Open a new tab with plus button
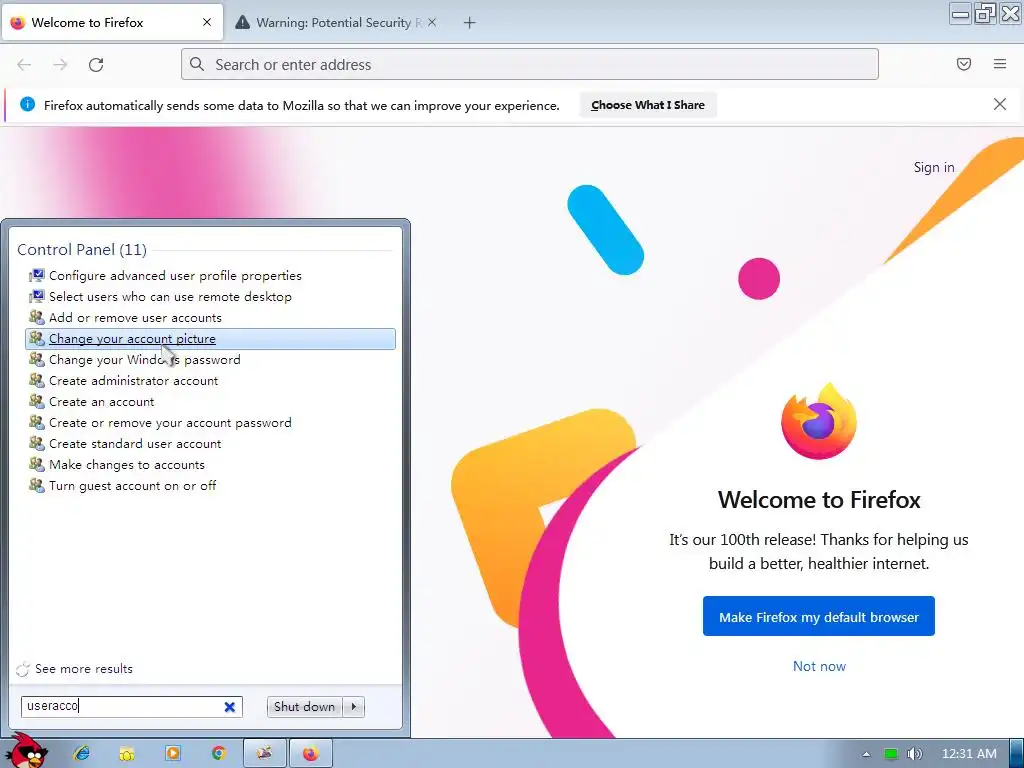 tap(470, 23)
